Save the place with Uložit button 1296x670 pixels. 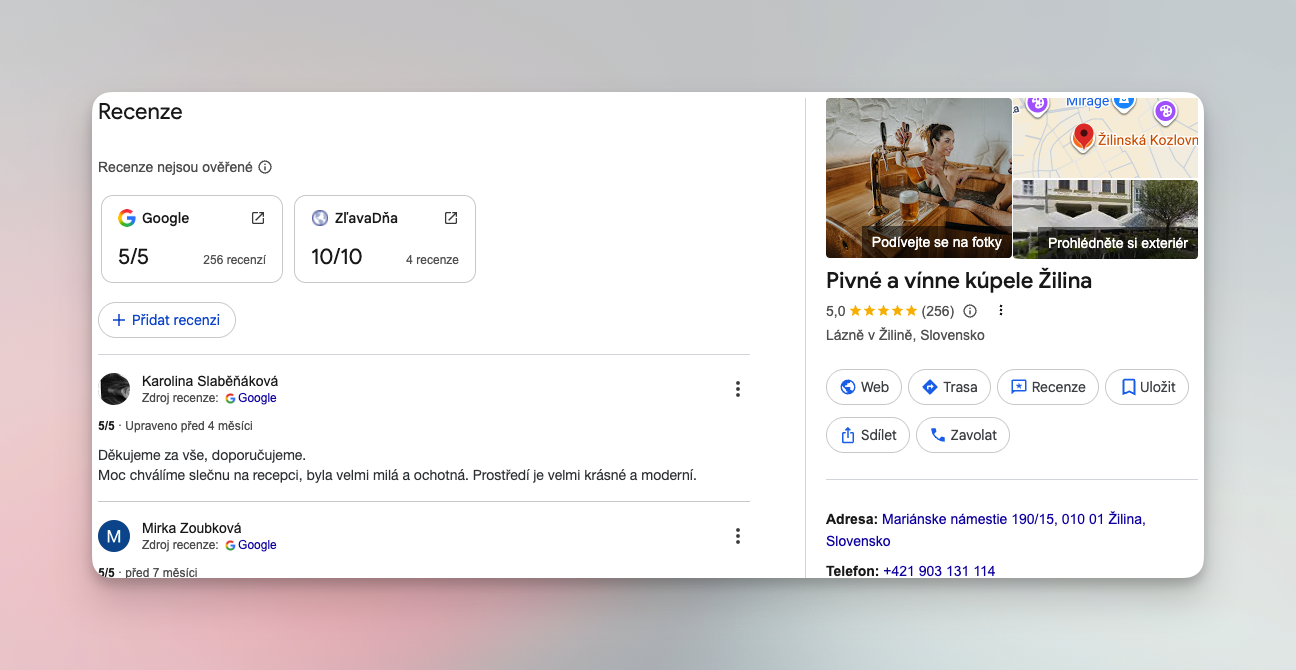[1146, 387]
